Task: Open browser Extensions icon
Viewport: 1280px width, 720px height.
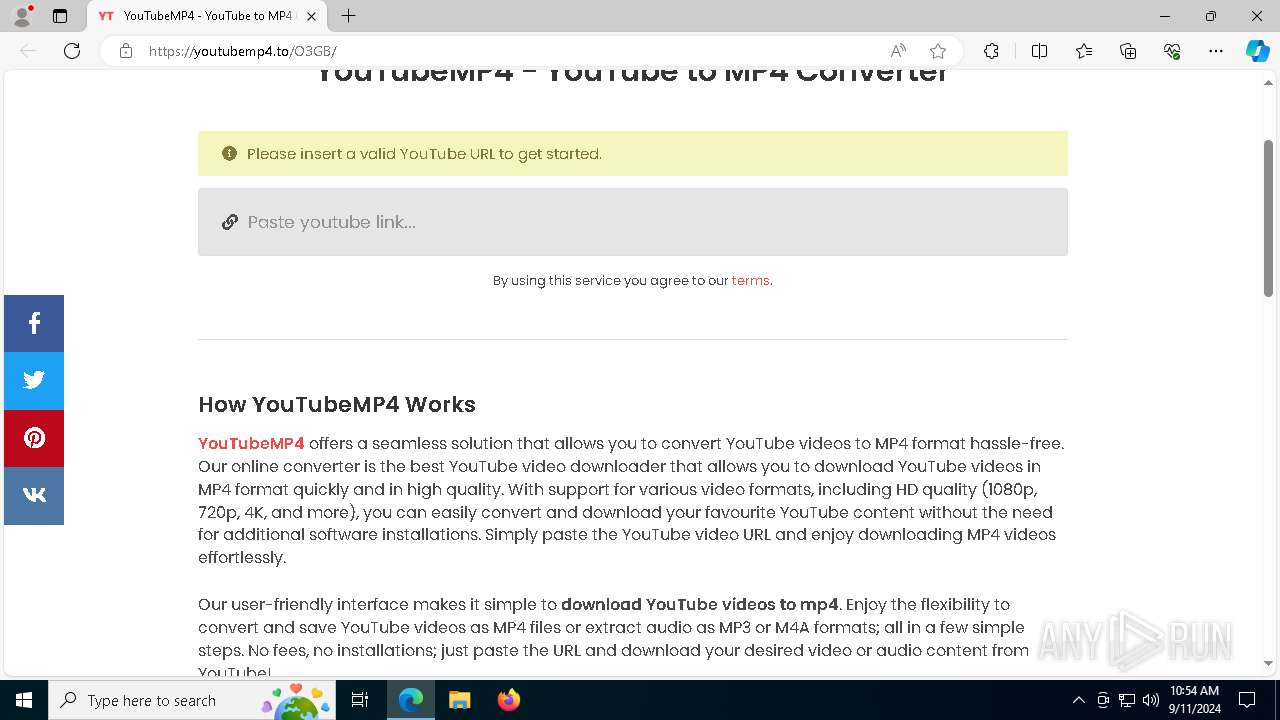Action: 991,51
